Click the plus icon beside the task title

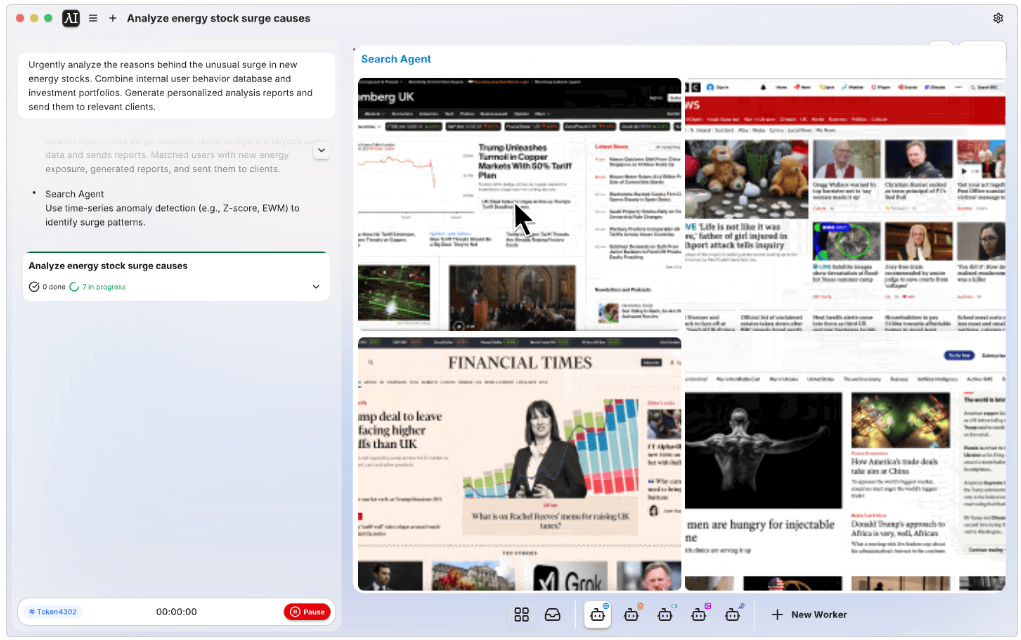tap(113, 18)
